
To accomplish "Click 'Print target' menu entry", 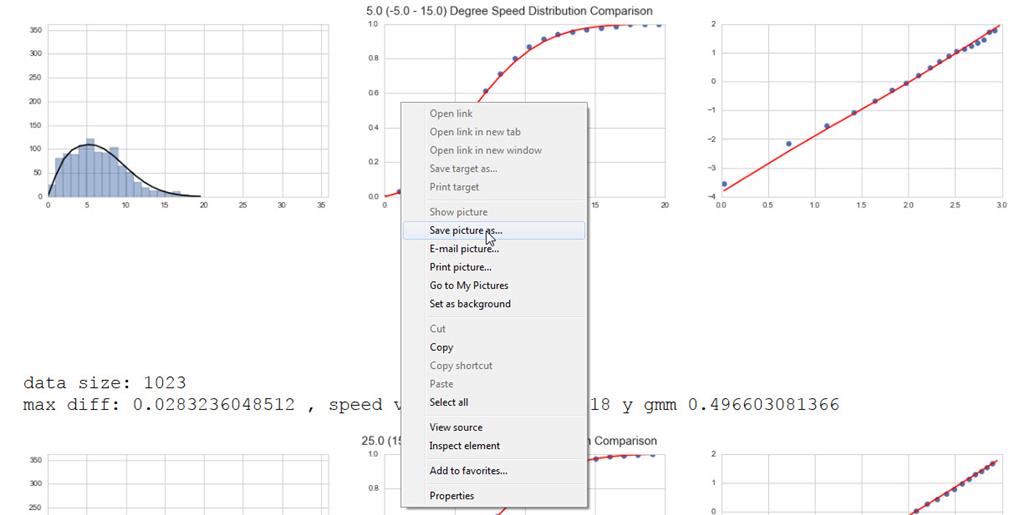I will point(494,187).
